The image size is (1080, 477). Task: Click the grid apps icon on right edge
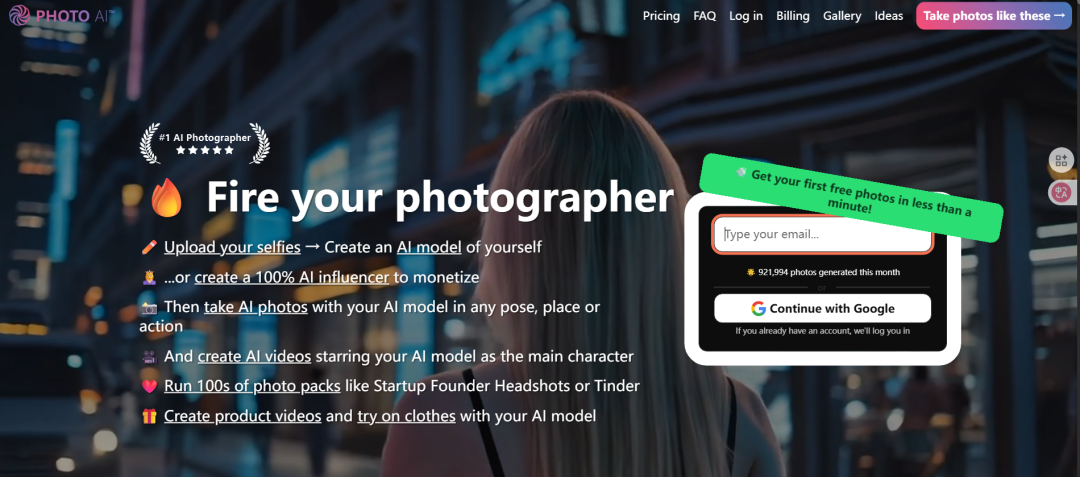1061,161
